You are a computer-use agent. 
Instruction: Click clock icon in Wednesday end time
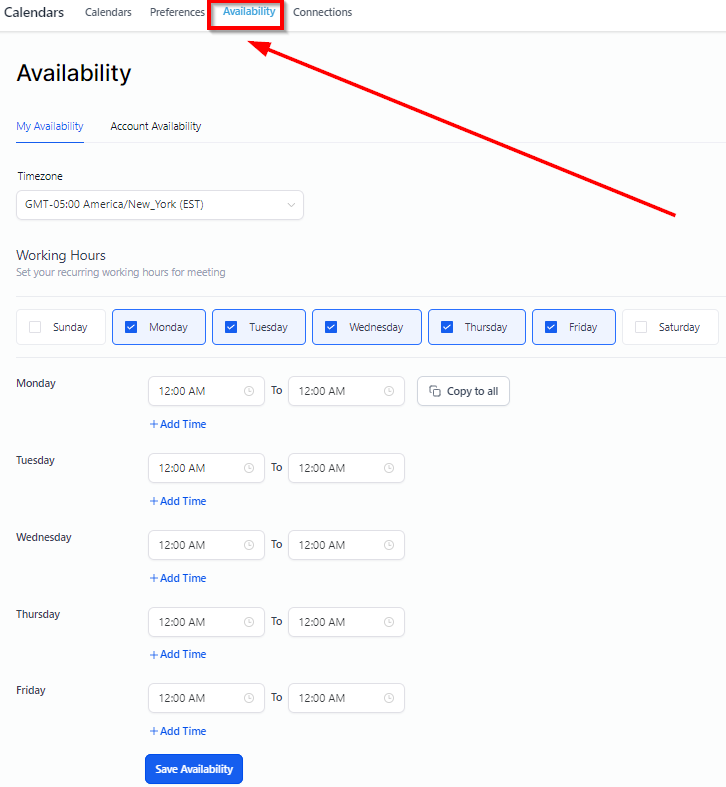coord(389,545)
